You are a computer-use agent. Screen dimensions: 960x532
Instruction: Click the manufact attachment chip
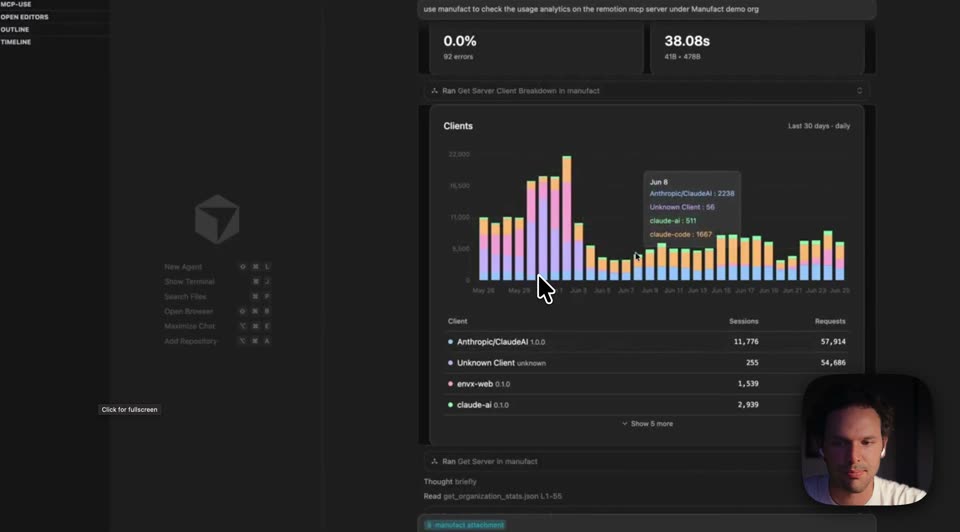tap(465, 525)
